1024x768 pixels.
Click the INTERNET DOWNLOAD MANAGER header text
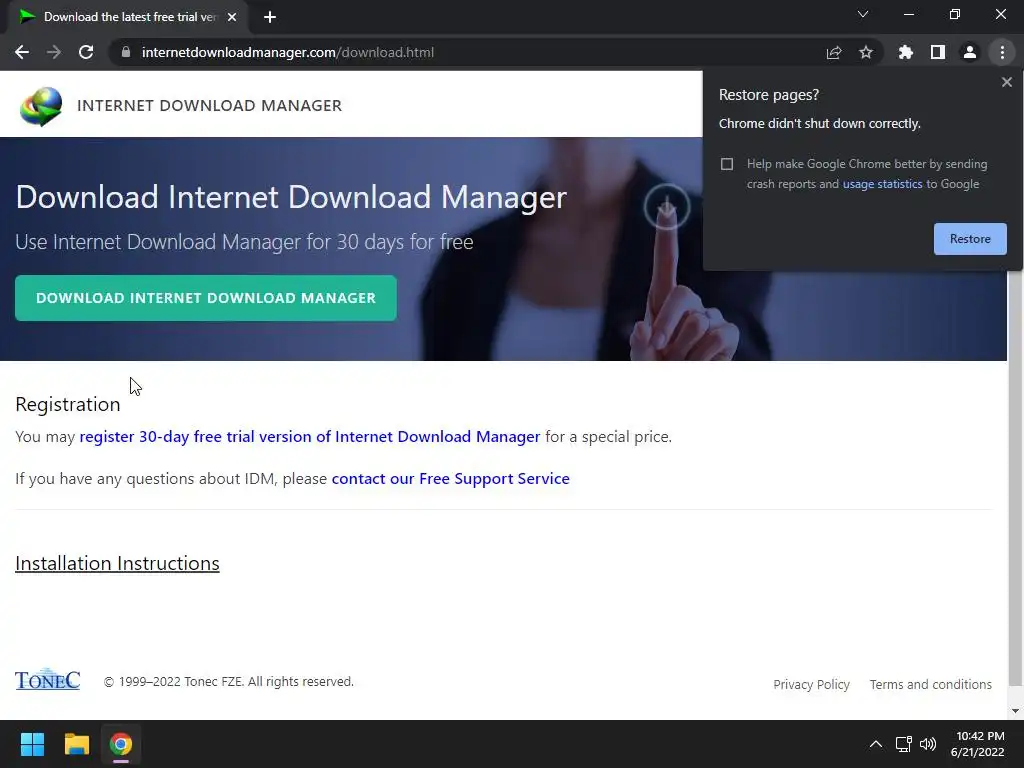210,106
